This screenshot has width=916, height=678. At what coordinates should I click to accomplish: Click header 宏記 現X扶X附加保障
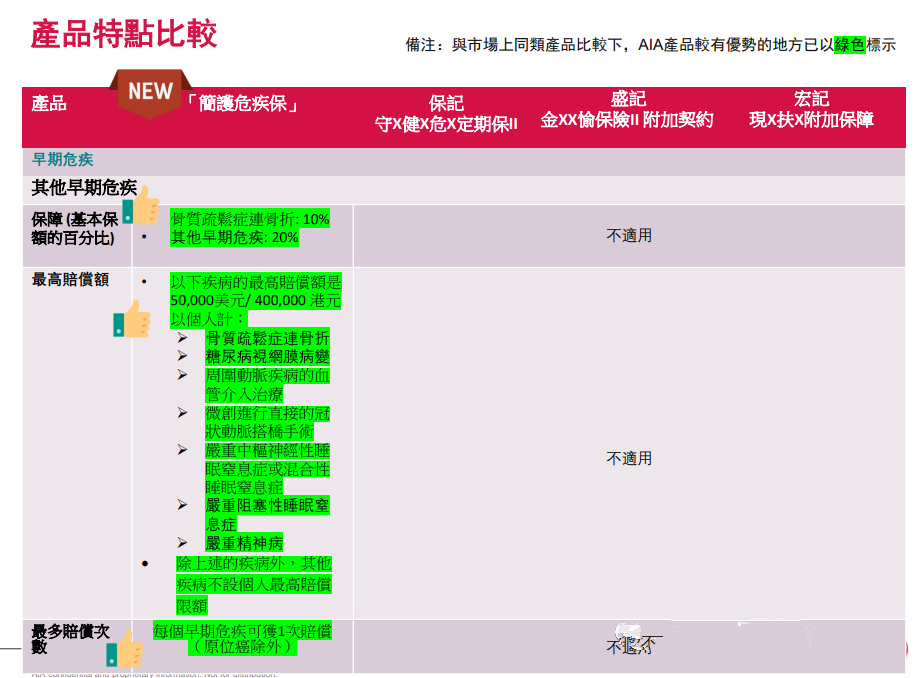tap(811, 109)
